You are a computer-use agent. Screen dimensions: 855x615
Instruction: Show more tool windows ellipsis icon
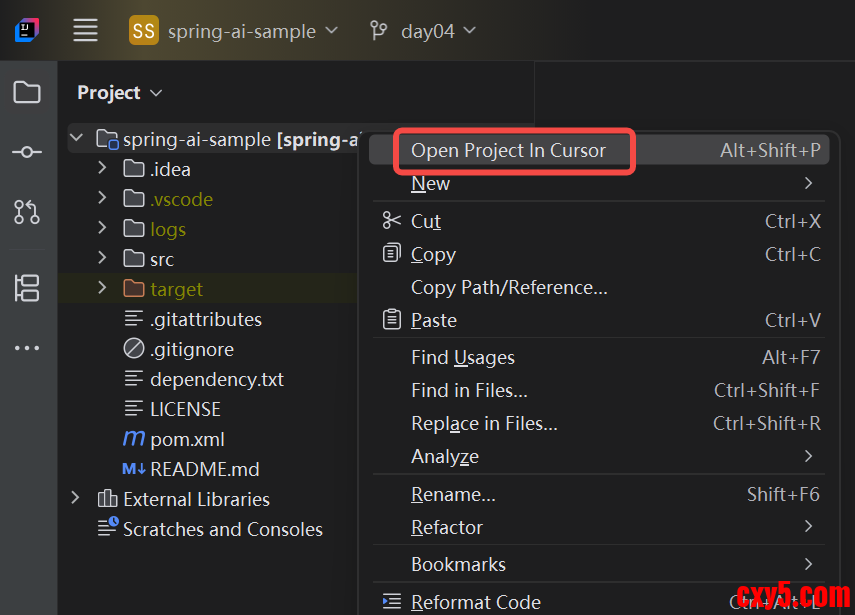(x=27, y=348)
